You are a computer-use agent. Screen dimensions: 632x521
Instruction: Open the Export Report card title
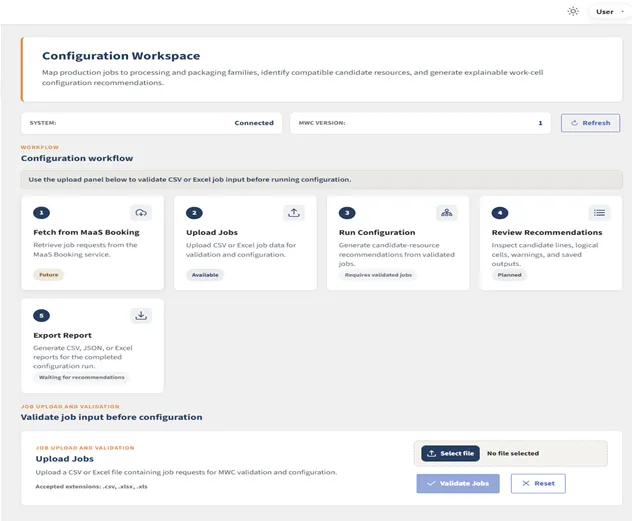point(62,335)
